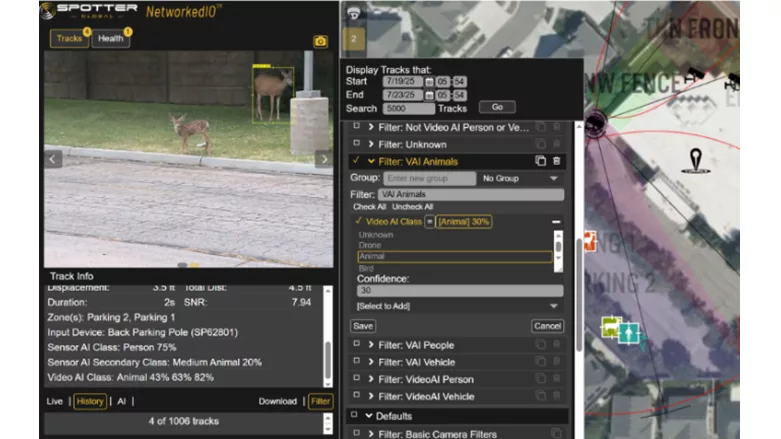The height and width of the screenshot is (439, 781).
Task: Toggle checkbox for Filter: Not Video AI Person
Action: click(356, 127)
